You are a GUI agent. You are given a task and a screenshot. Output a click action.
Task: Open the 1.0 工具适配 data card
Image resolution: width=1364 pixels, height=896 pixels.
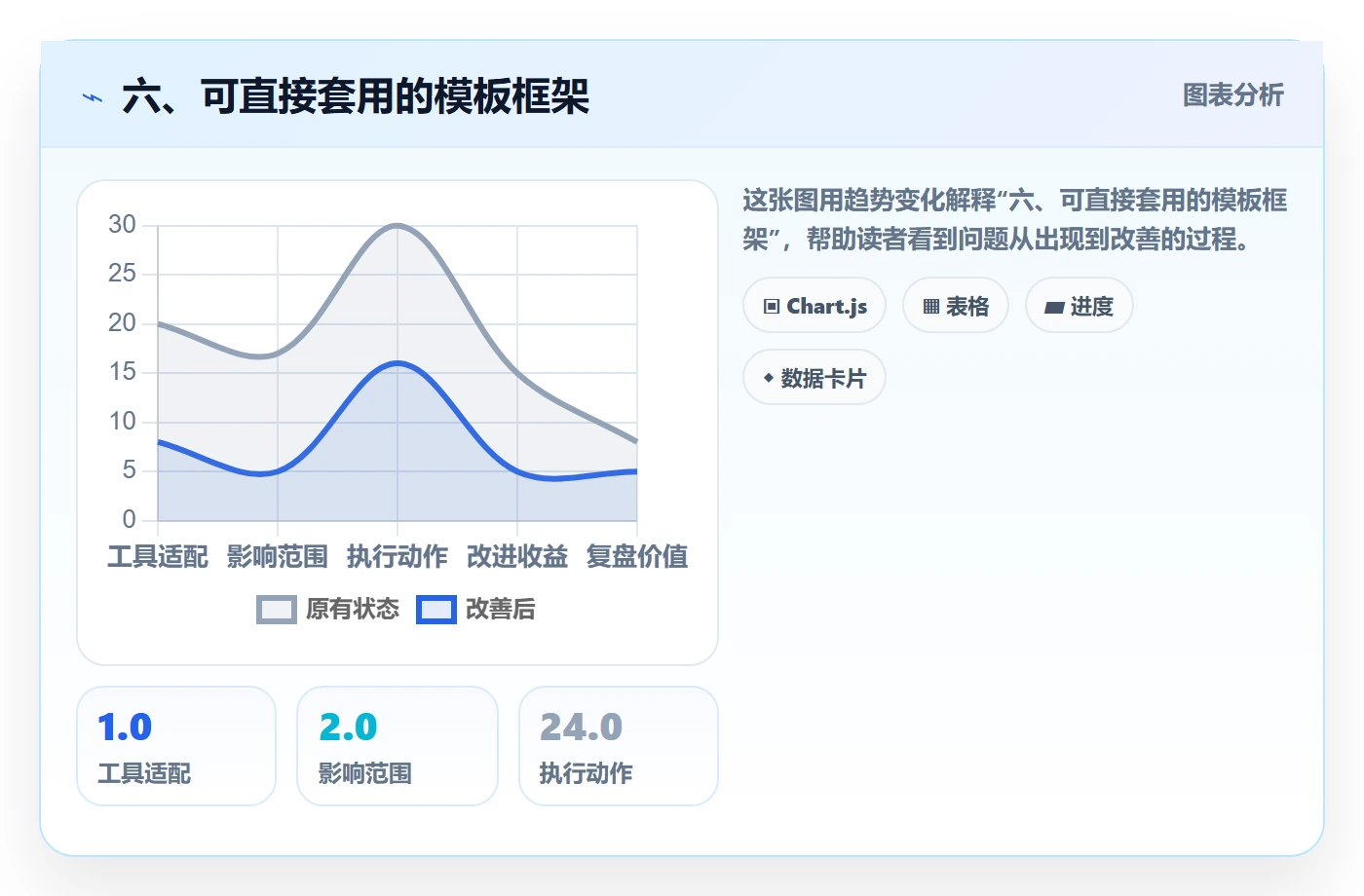click(176, 746)
